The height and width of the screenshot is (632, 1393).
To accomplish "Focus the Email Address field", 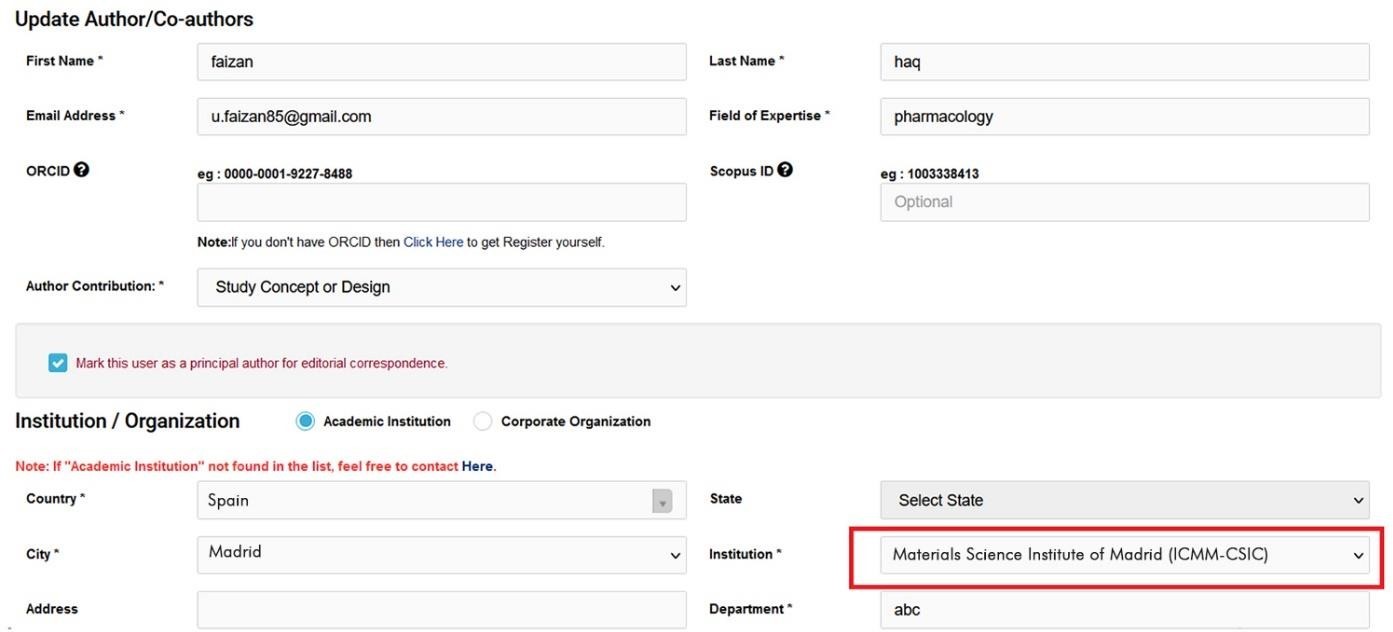I will pos(441,116).
